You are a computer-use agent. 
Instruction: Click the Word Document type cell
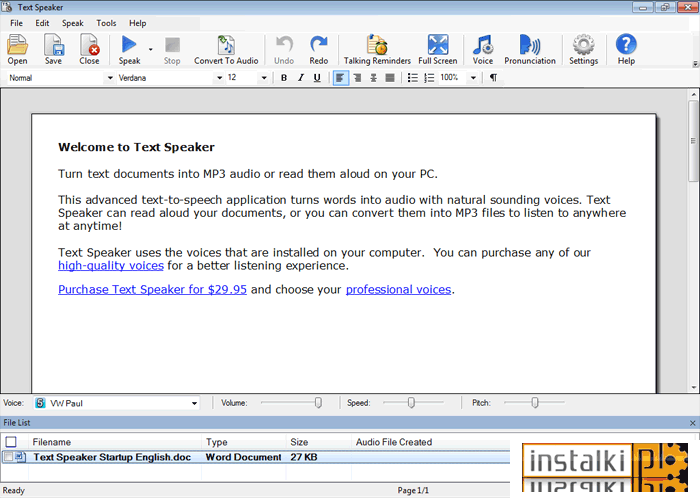(243, 457)
